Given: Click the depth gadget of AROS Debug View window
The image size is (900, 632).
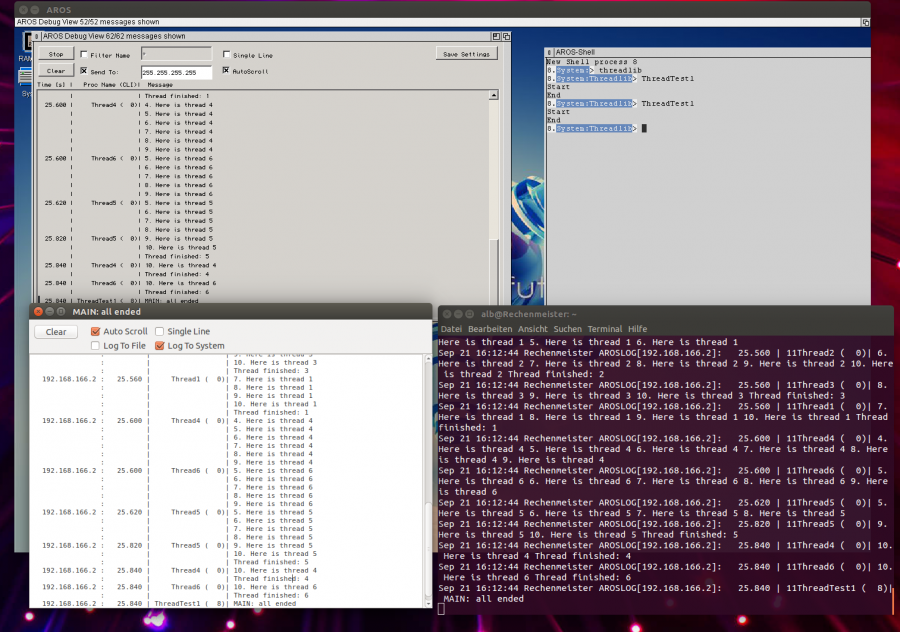Looking at the screenshot, I should [x=508, y=38].
